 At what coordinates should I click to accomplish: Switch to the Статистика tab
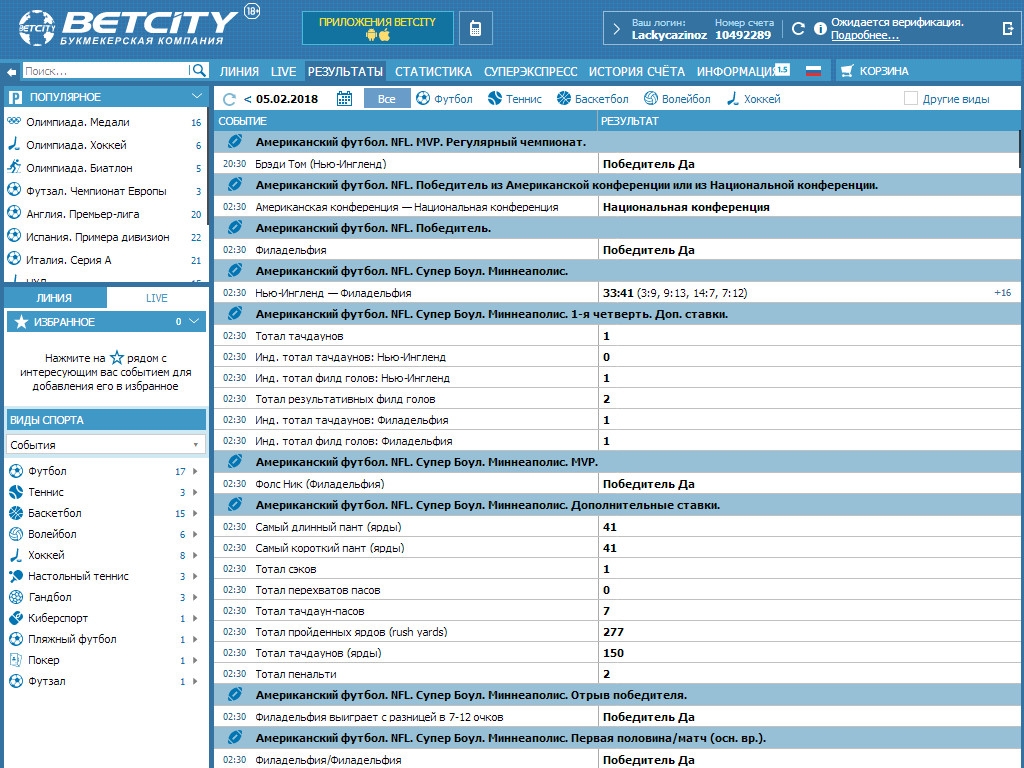[x=433, y=71]
